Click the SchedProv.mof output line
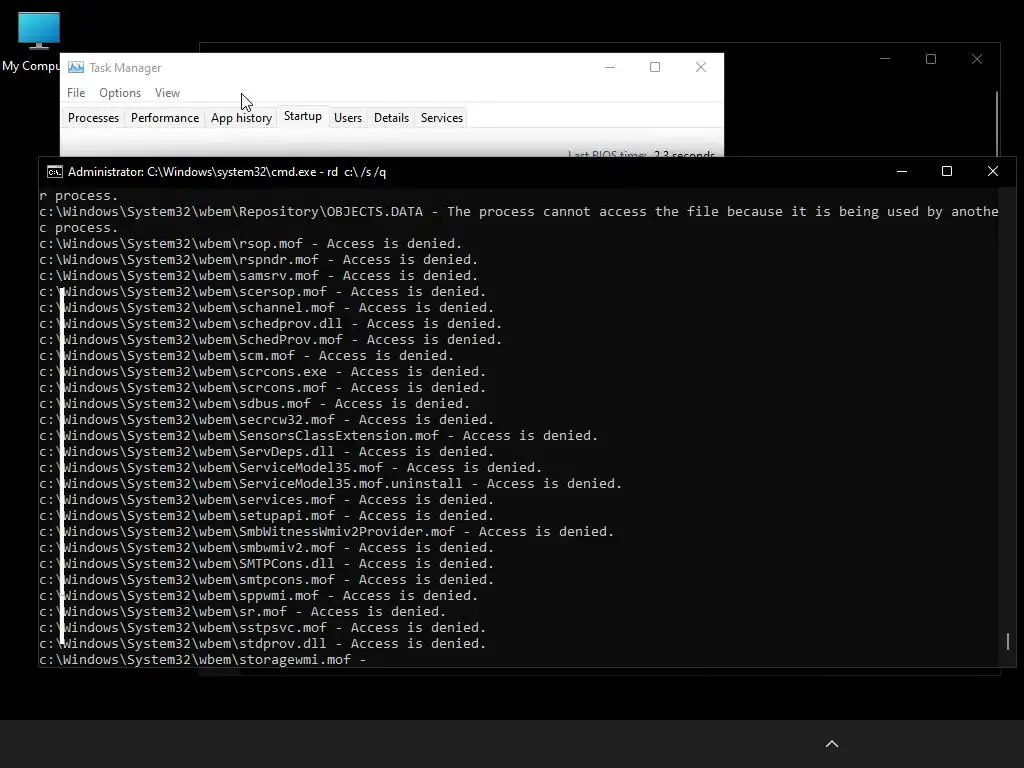 pyautogui.click(x=270, y=340)
